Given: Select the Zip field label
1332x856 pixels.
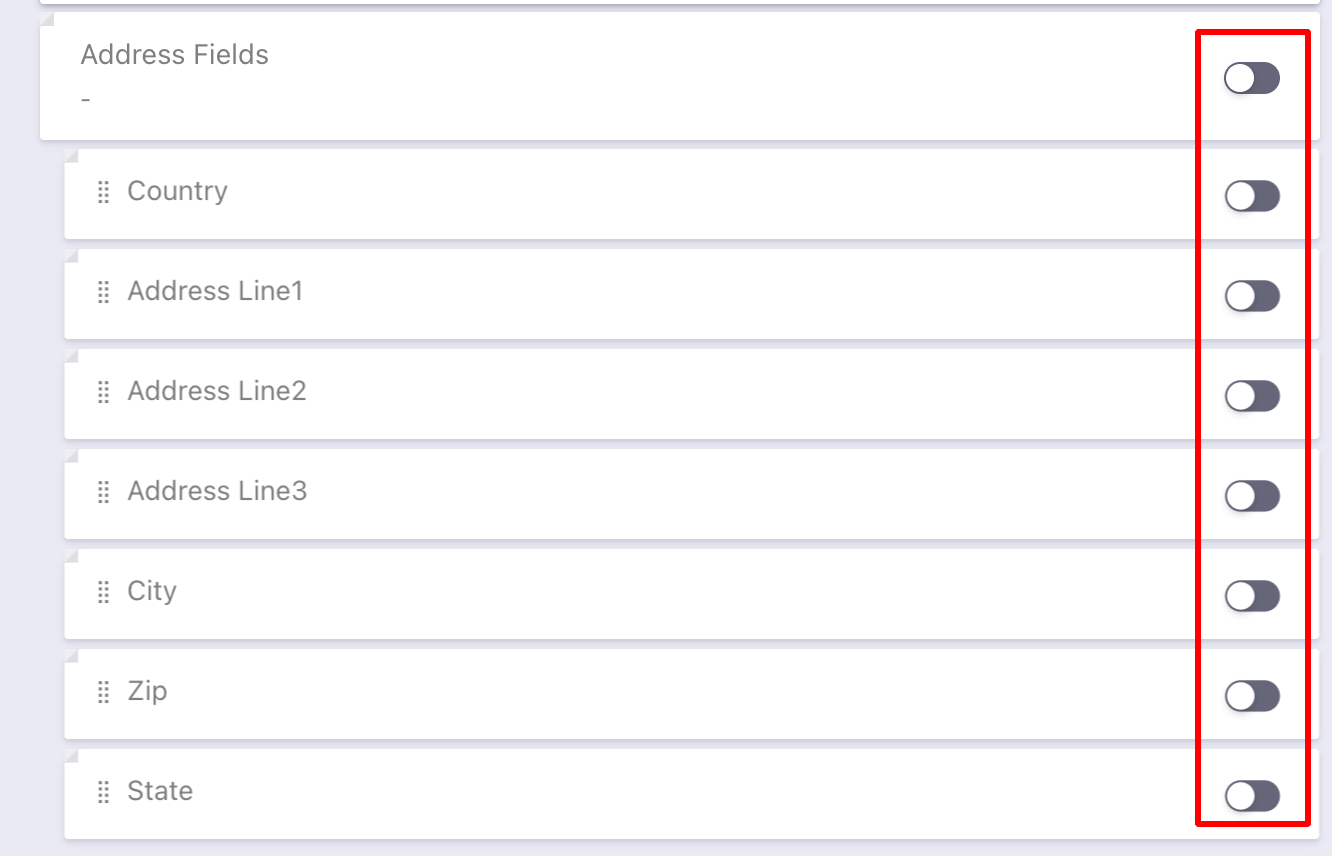Looking at the screenshot, I should (x=147, y=691).
